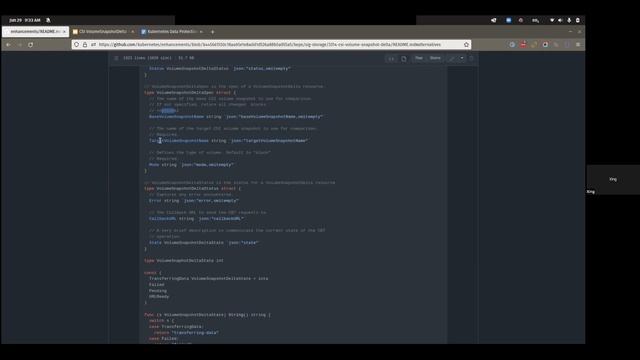This screenshot has height=360, width=640.
Task: Expand the edit options dropdown arrow
Action: (x=462, y=58)
